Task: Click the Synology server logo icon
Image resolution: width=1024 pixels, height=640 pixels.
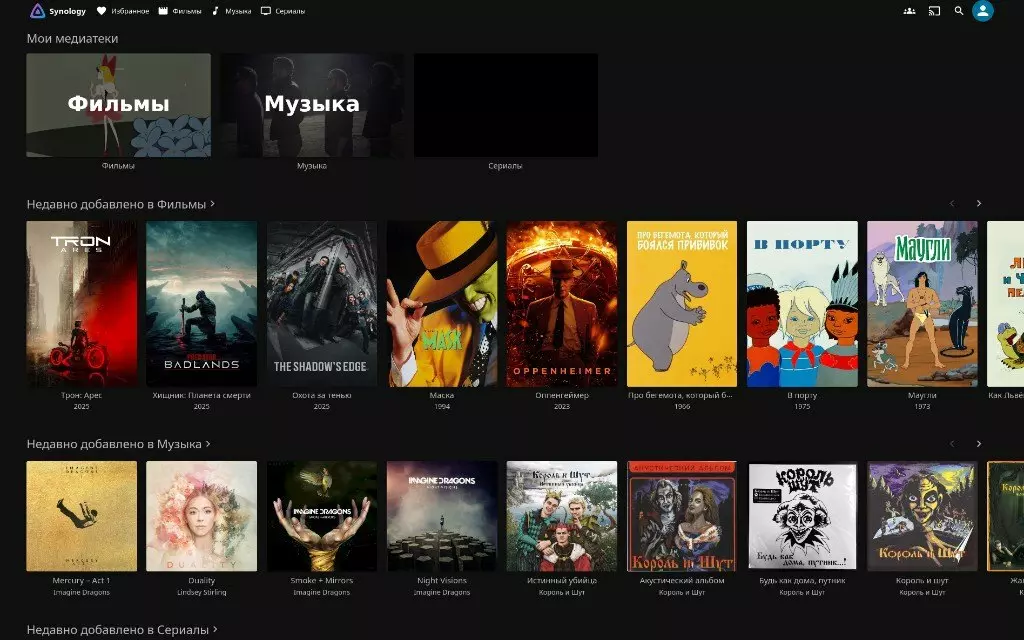Action: point(37,10)
